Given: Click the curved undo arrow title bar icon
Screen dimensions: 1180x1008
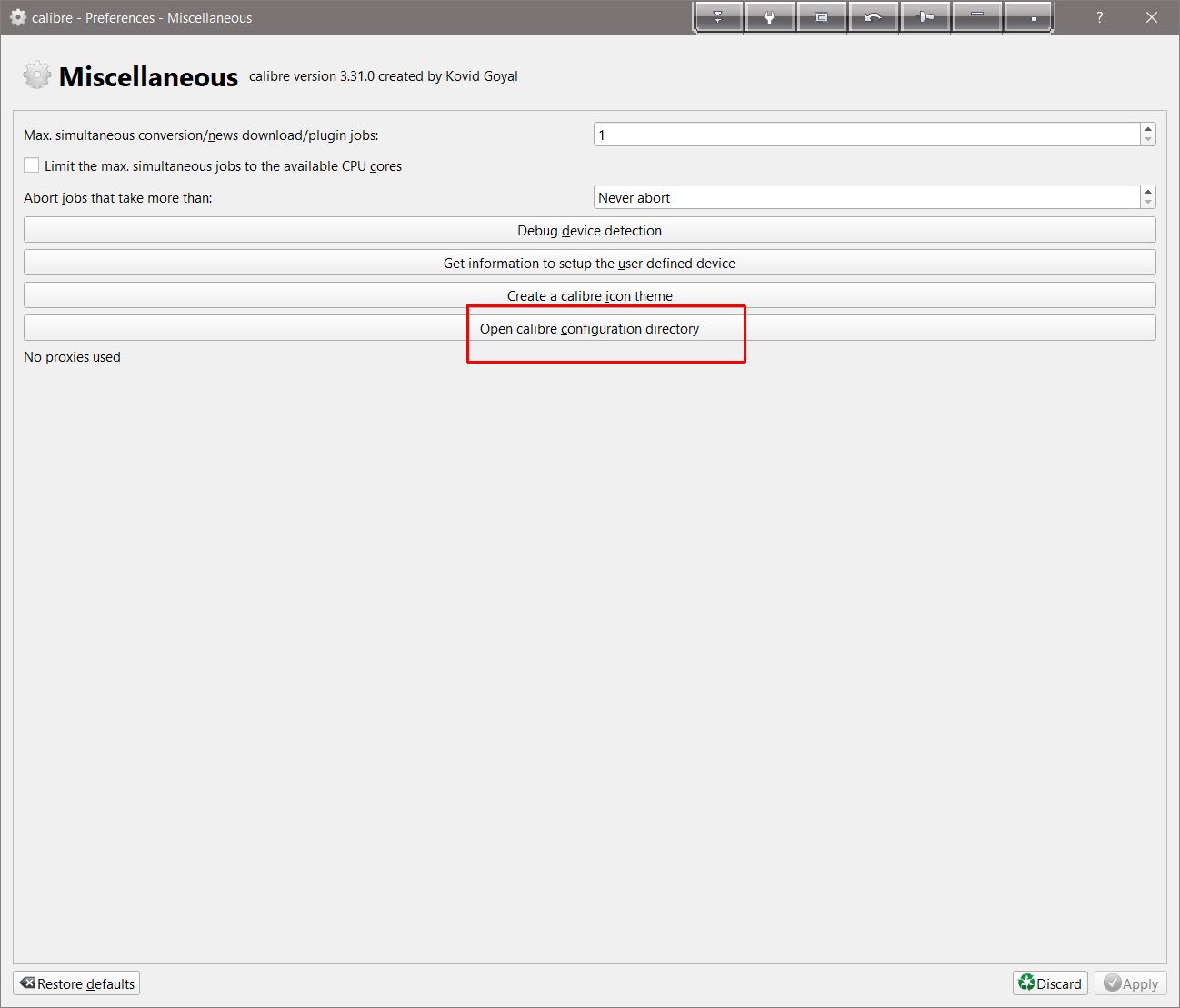Looking at the screenshot, I should pos(874,17).
